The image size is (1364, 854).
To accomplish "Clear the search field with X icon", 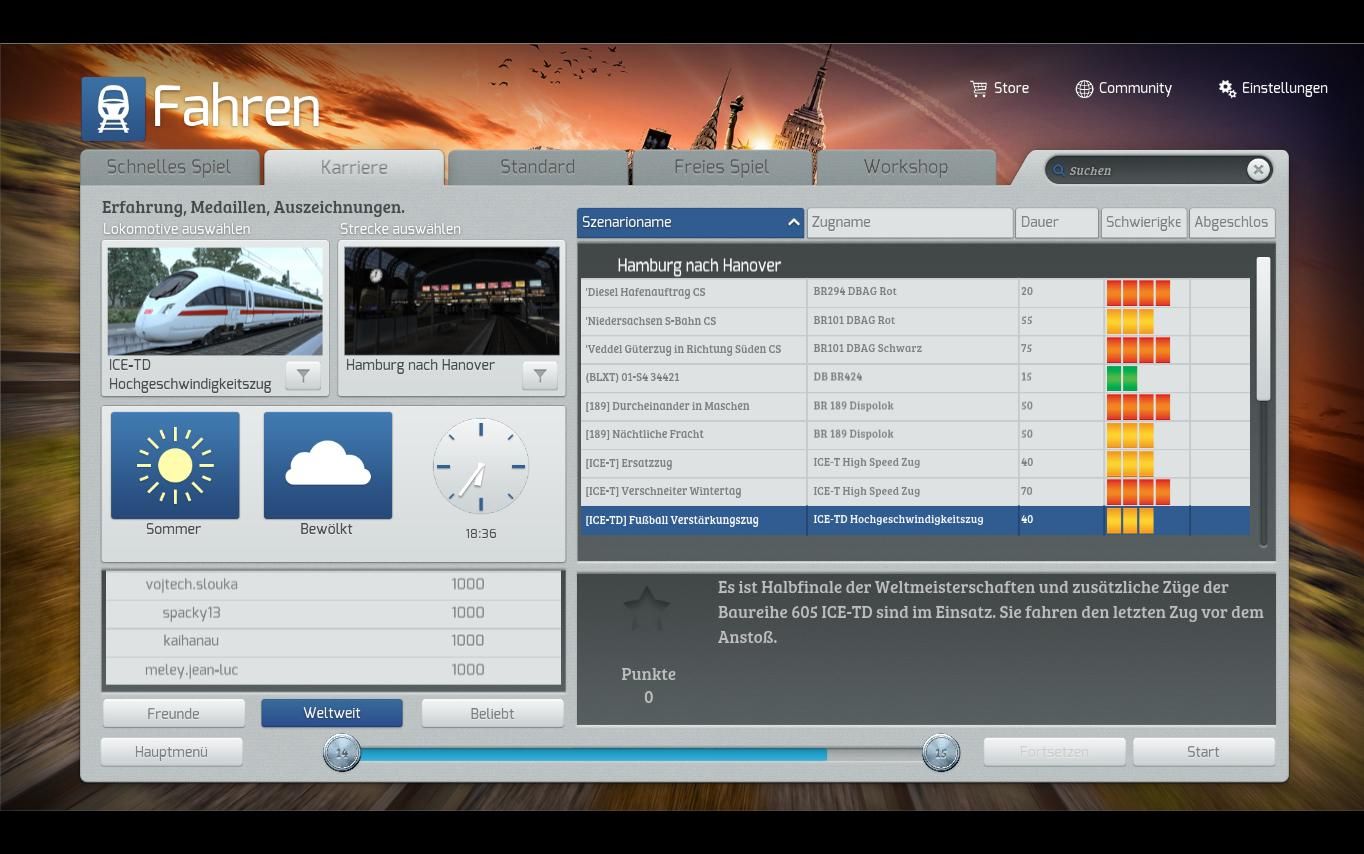I will point(1258,170).
